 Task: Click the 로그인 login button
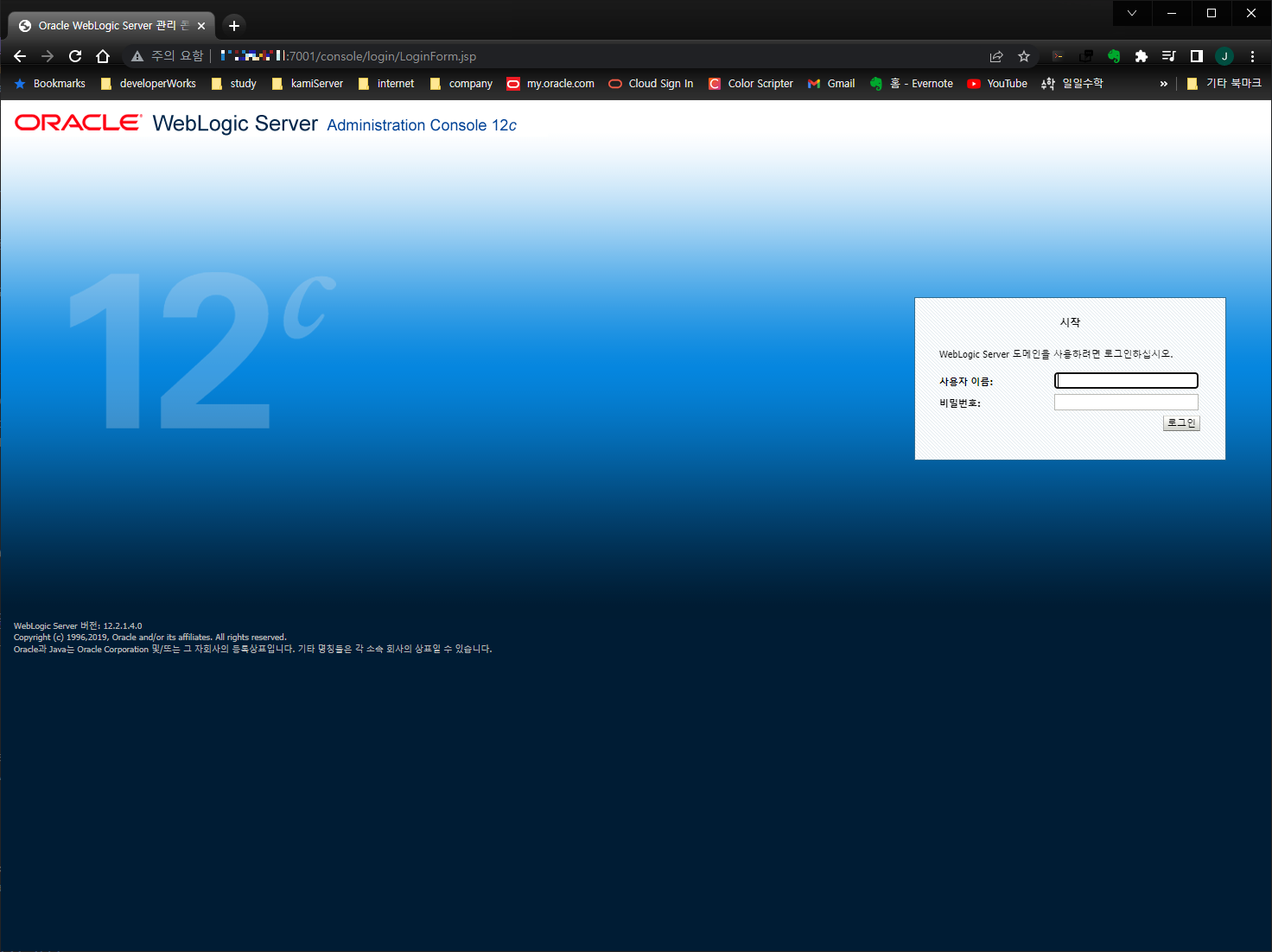tap(1181, 423)
